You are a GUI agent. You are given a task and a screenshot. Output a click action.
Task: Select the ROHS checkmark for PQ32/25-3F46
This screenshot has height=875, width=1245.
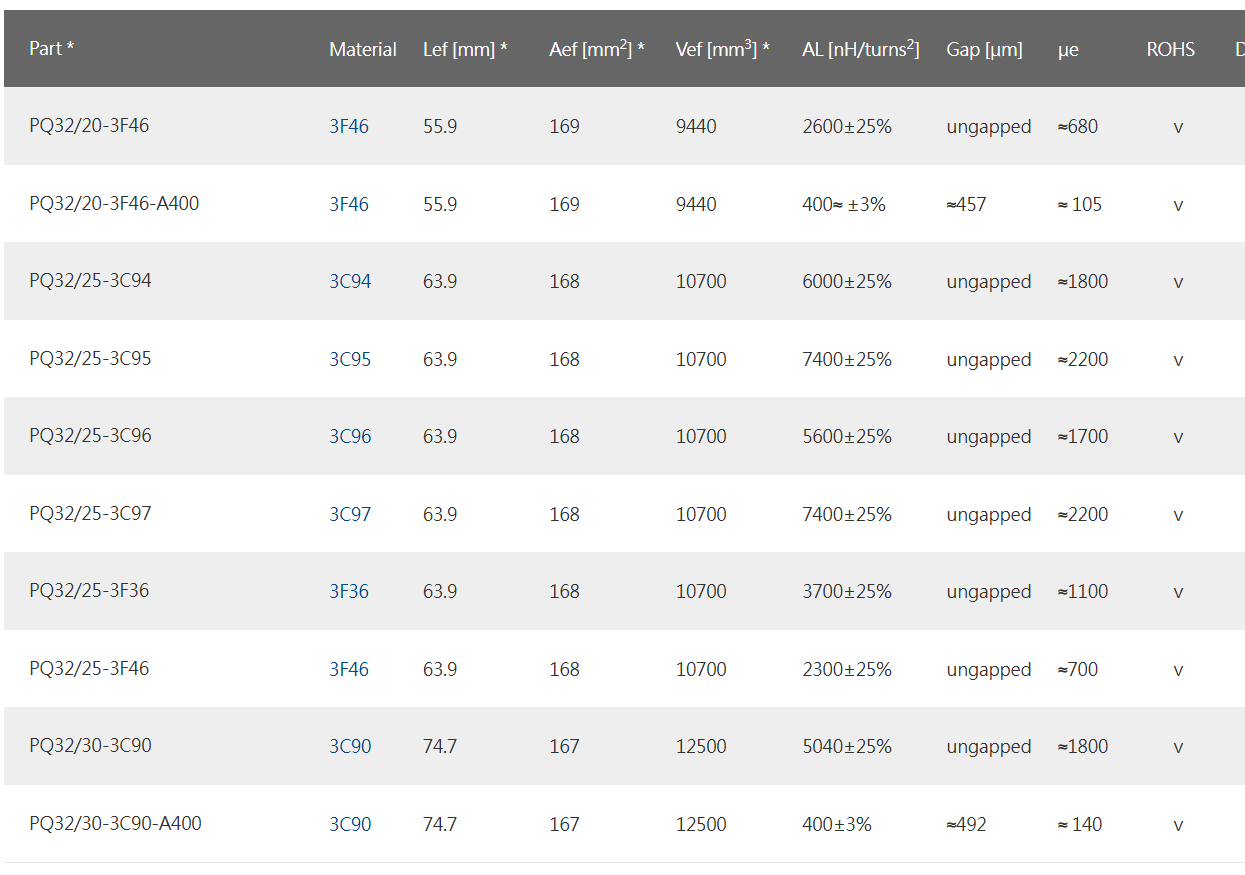[1178, 670]
